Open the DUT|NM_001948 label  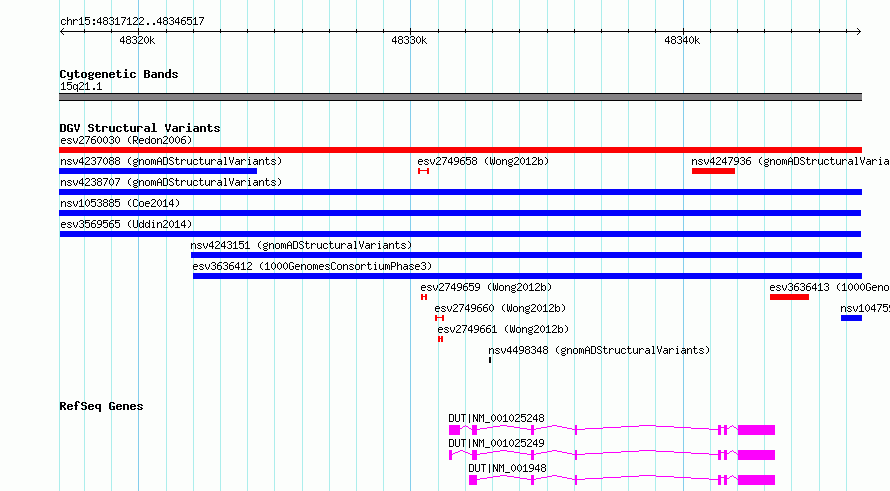(507, 468)
